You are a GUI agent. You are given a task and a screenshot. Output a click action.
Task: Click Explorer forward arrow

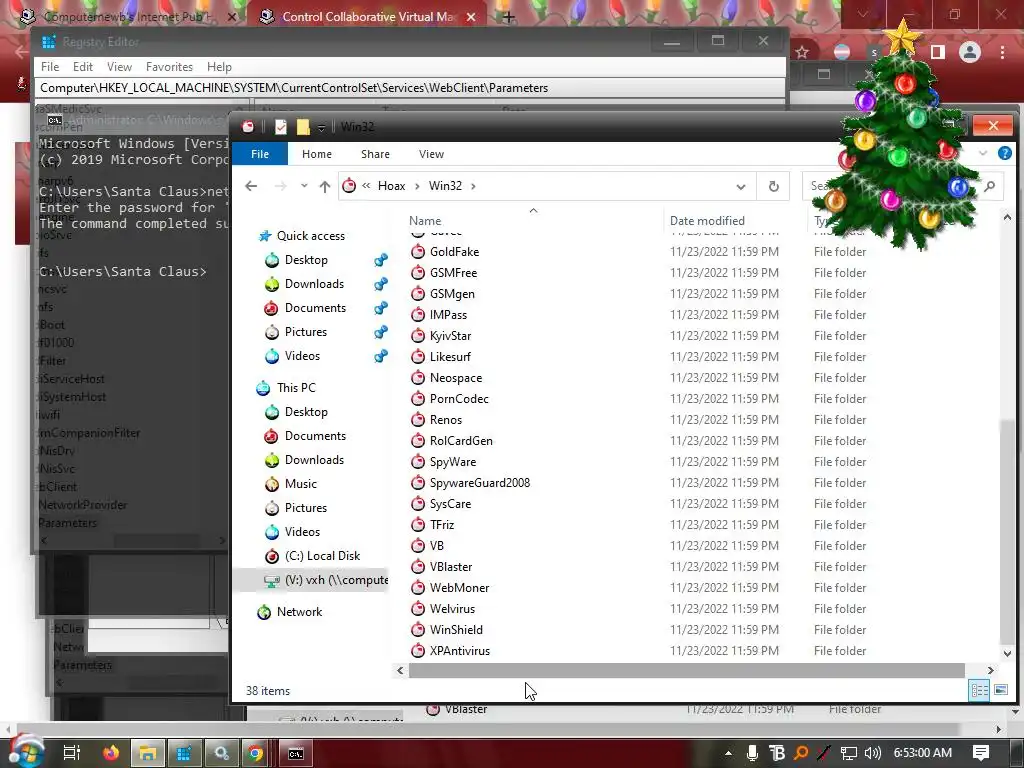pyautogui.click(x=281, y=186)
